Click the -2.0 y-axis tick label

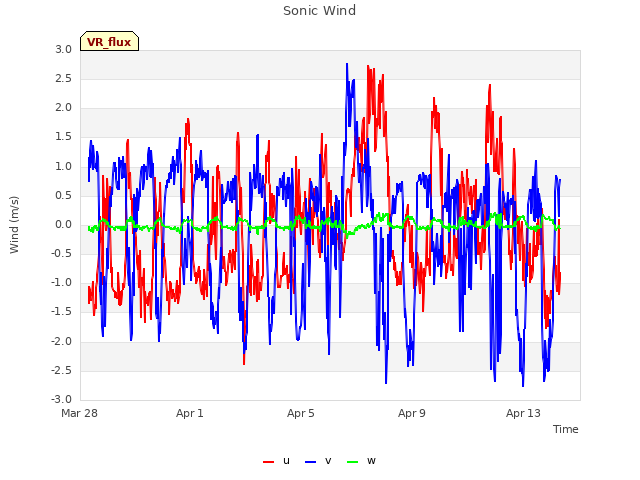[x=62, y=341]
